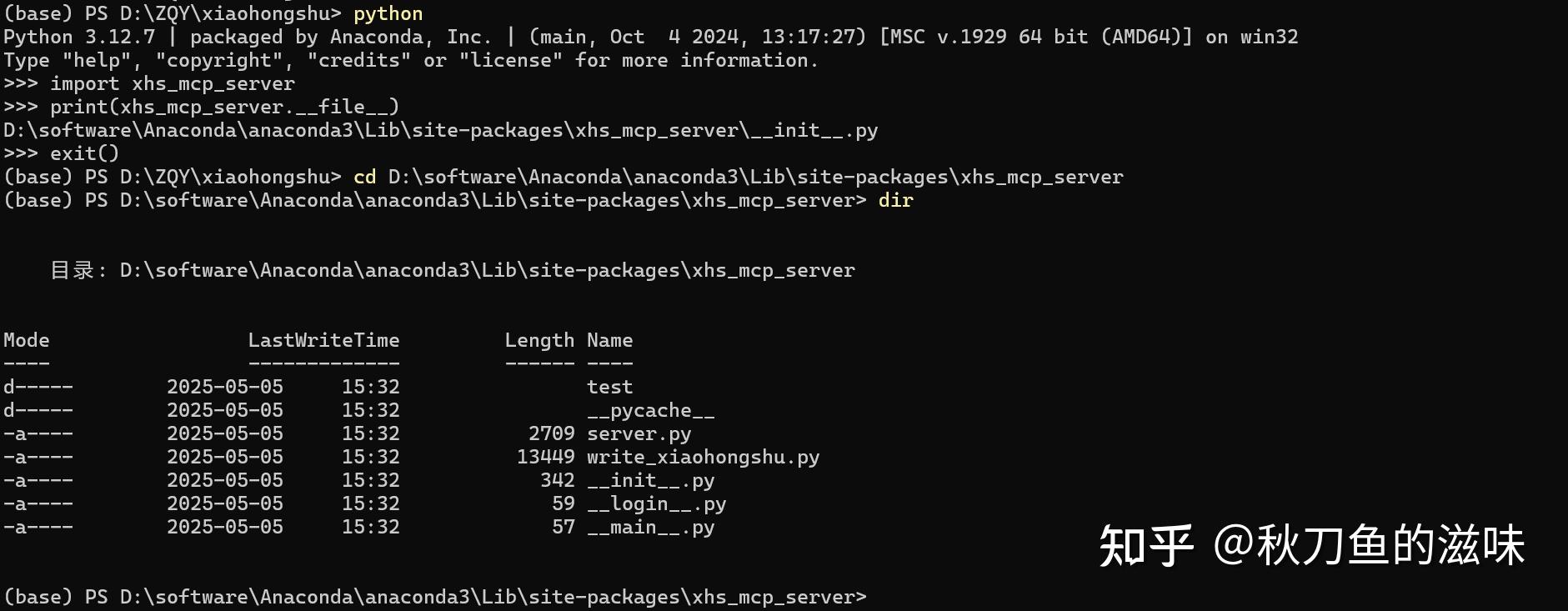Click the __pycache__ directory entry

pos(650,411)
